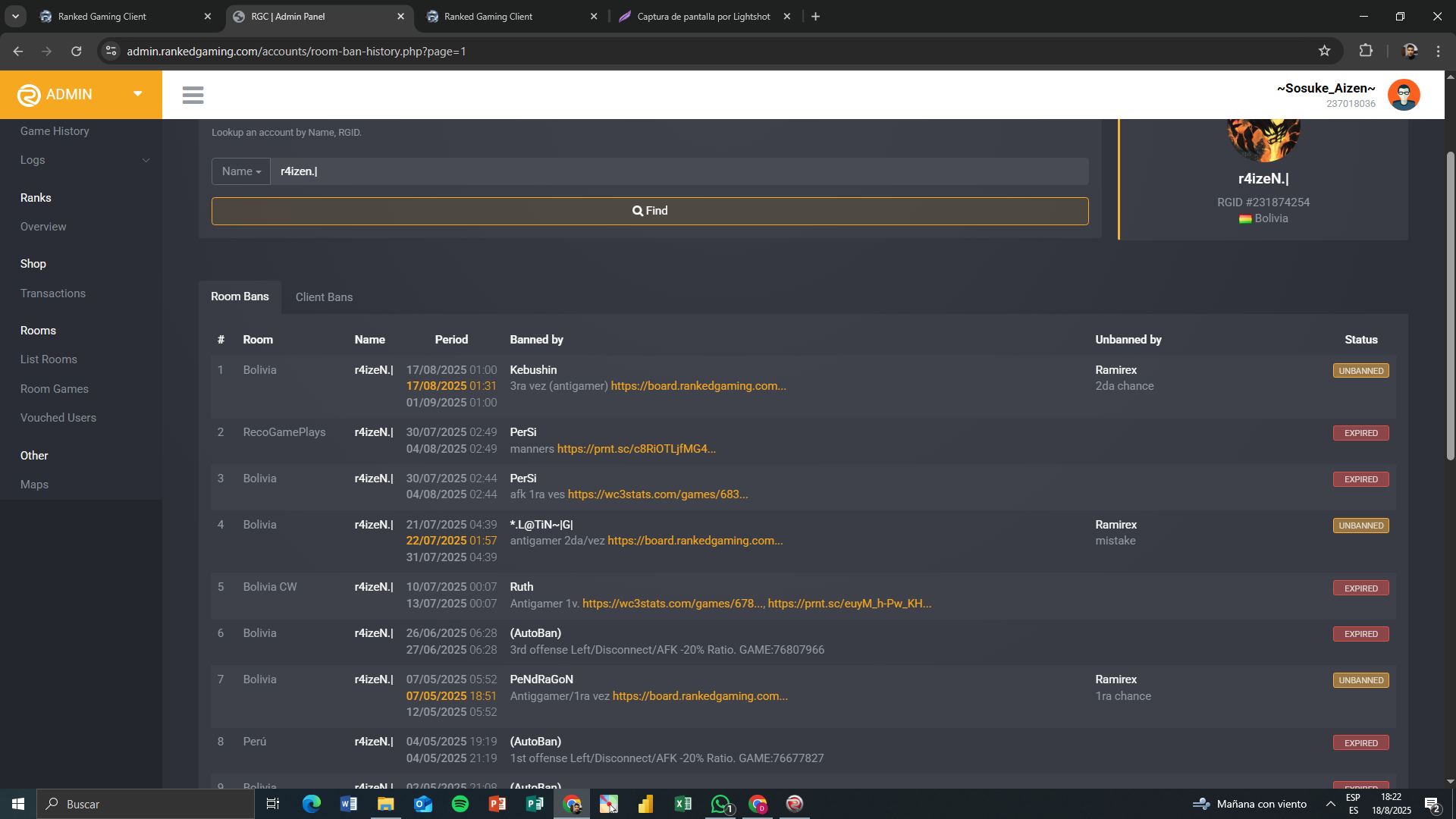Screen dimensions: 1456x819
Task: Open List Rooms in the sidebar
Action: (x=49, y=359)
